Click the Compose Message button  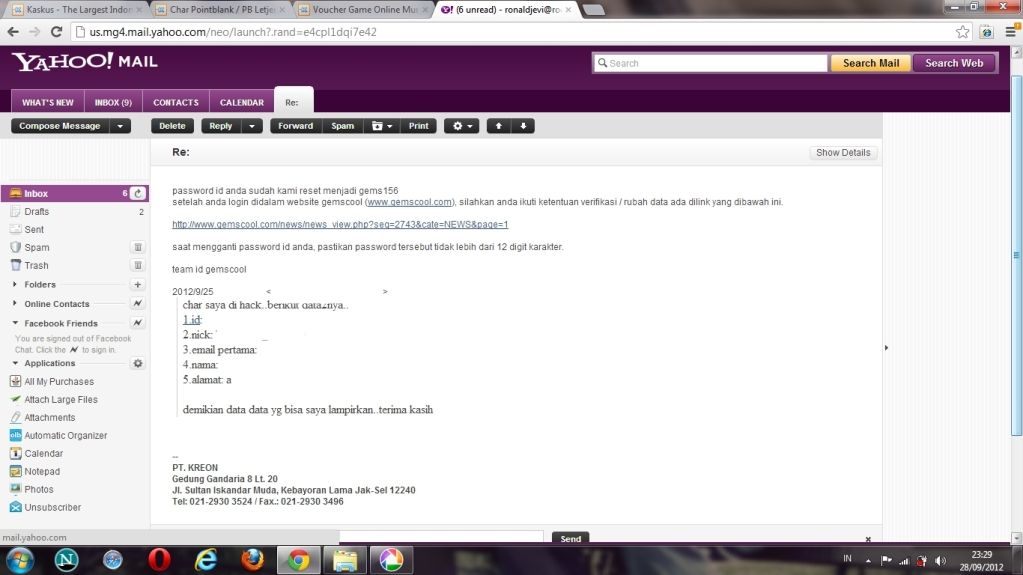(x=59, y=126)
